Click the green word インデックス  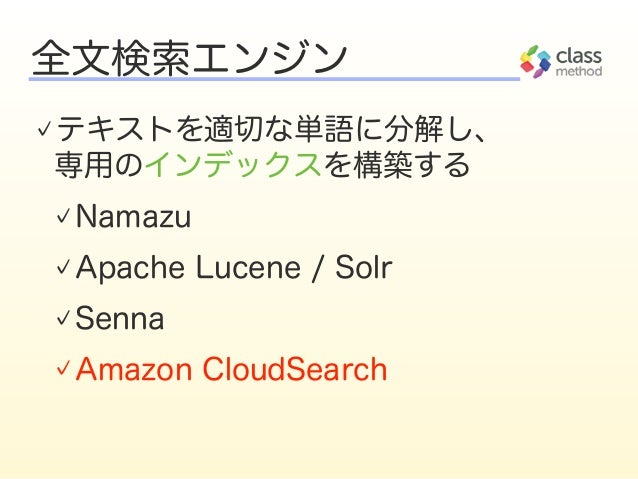(233, 165)
